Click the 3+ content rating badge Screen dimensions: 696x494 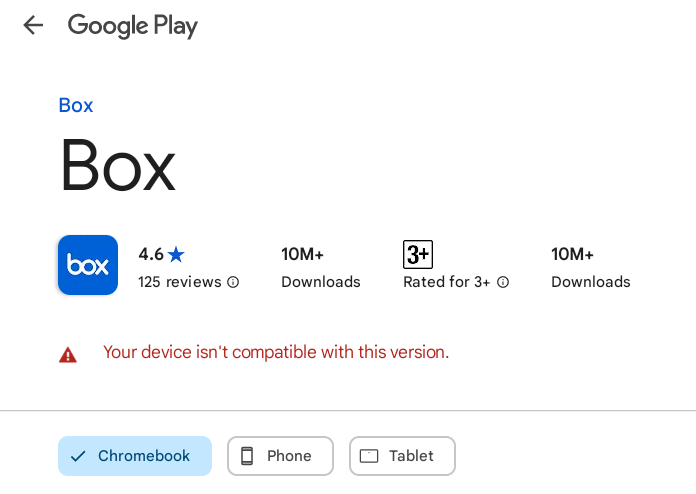[417, 255]
